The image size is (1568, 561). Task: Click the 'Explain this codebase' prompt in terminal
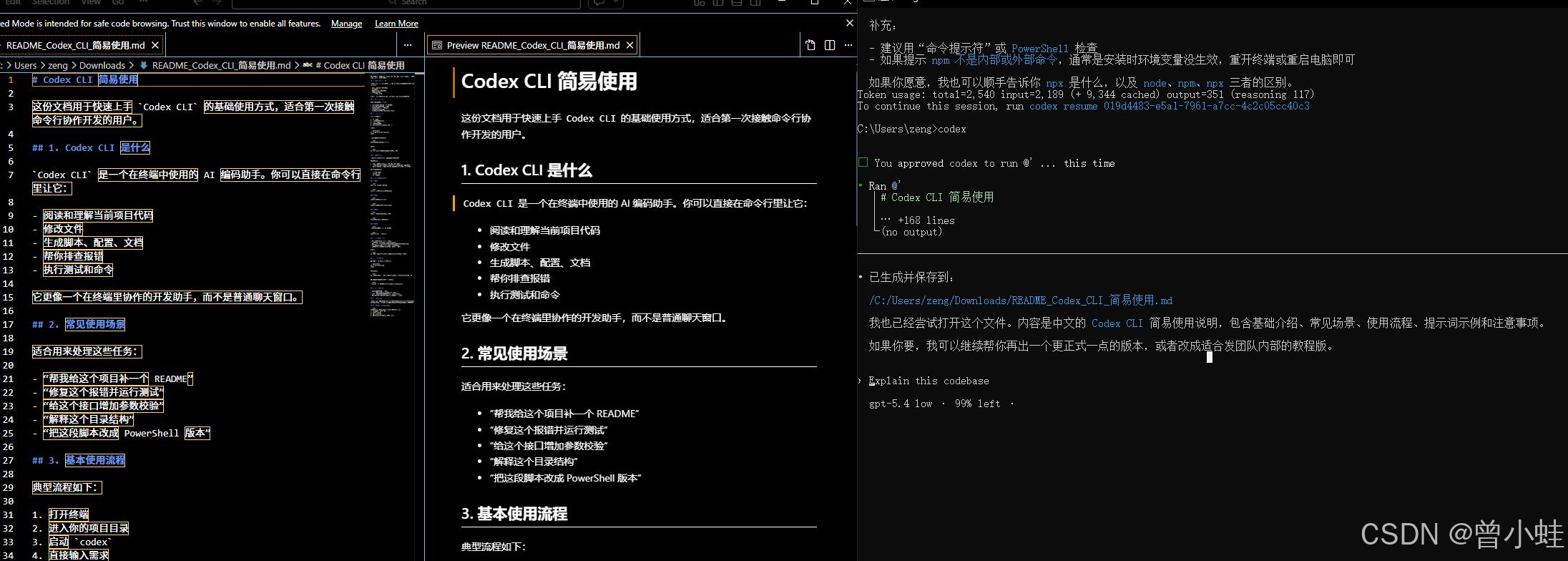(928, 381)
